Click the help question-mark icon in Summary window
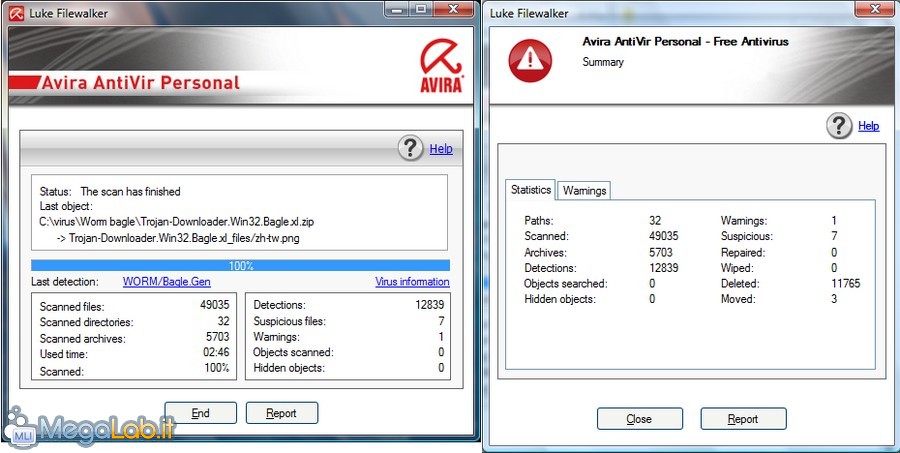 (839, 126)
